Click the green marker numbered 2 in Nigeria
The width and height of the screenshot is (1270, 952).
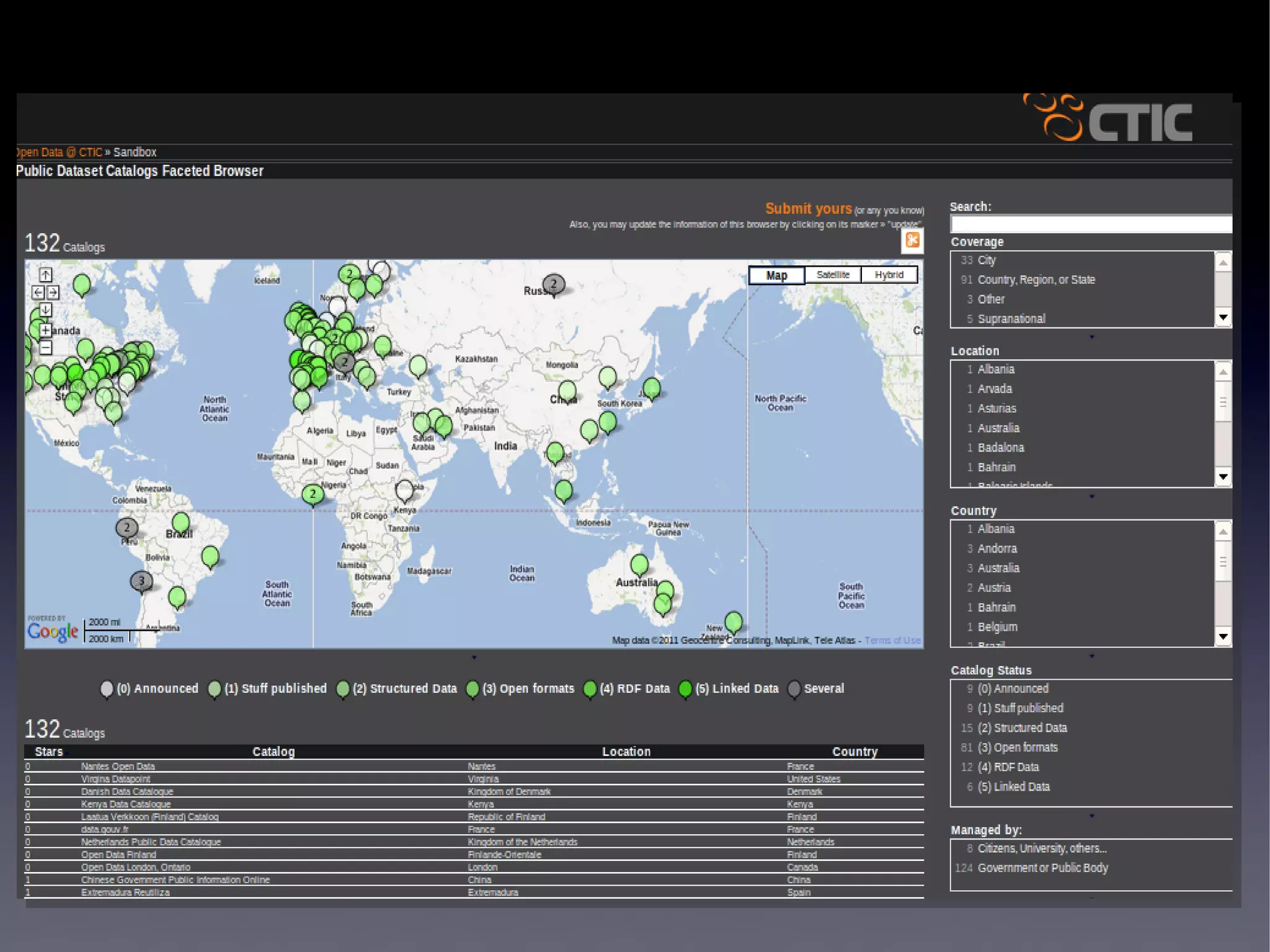[x=313, y=494]
